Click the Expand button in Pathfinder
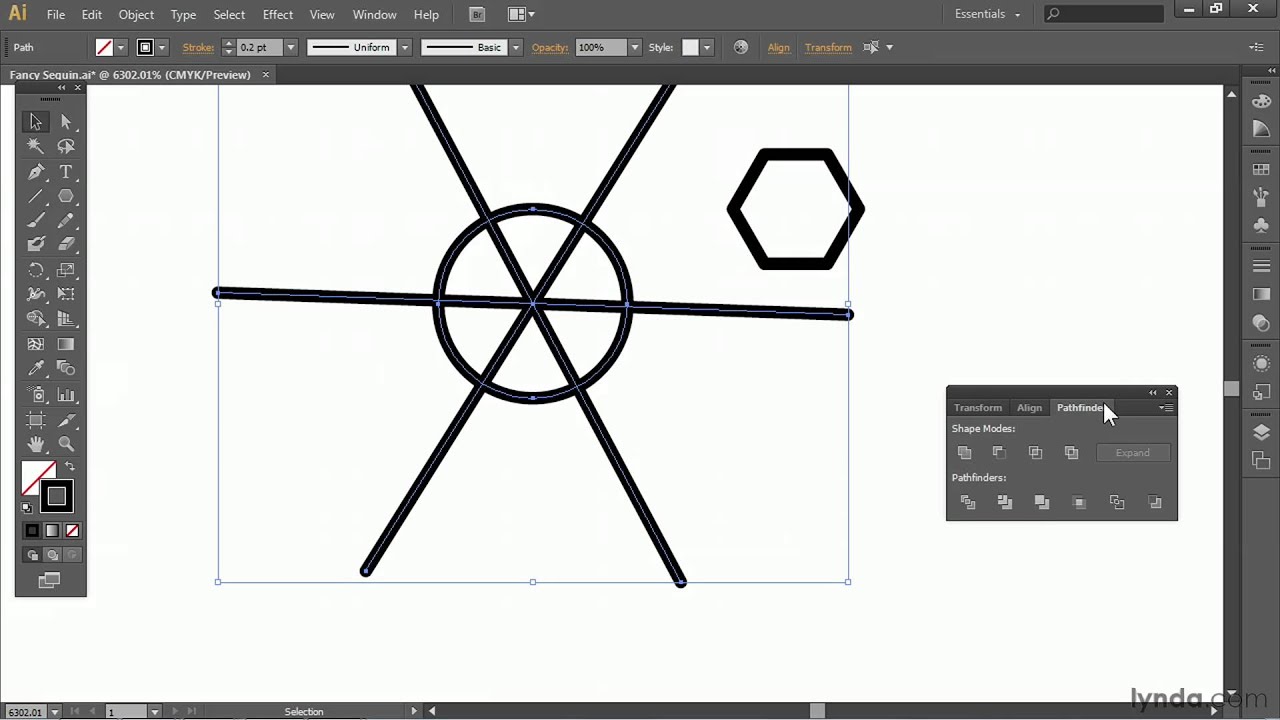The height and width of the screenshot is (720, 1280). (1132, 452)
